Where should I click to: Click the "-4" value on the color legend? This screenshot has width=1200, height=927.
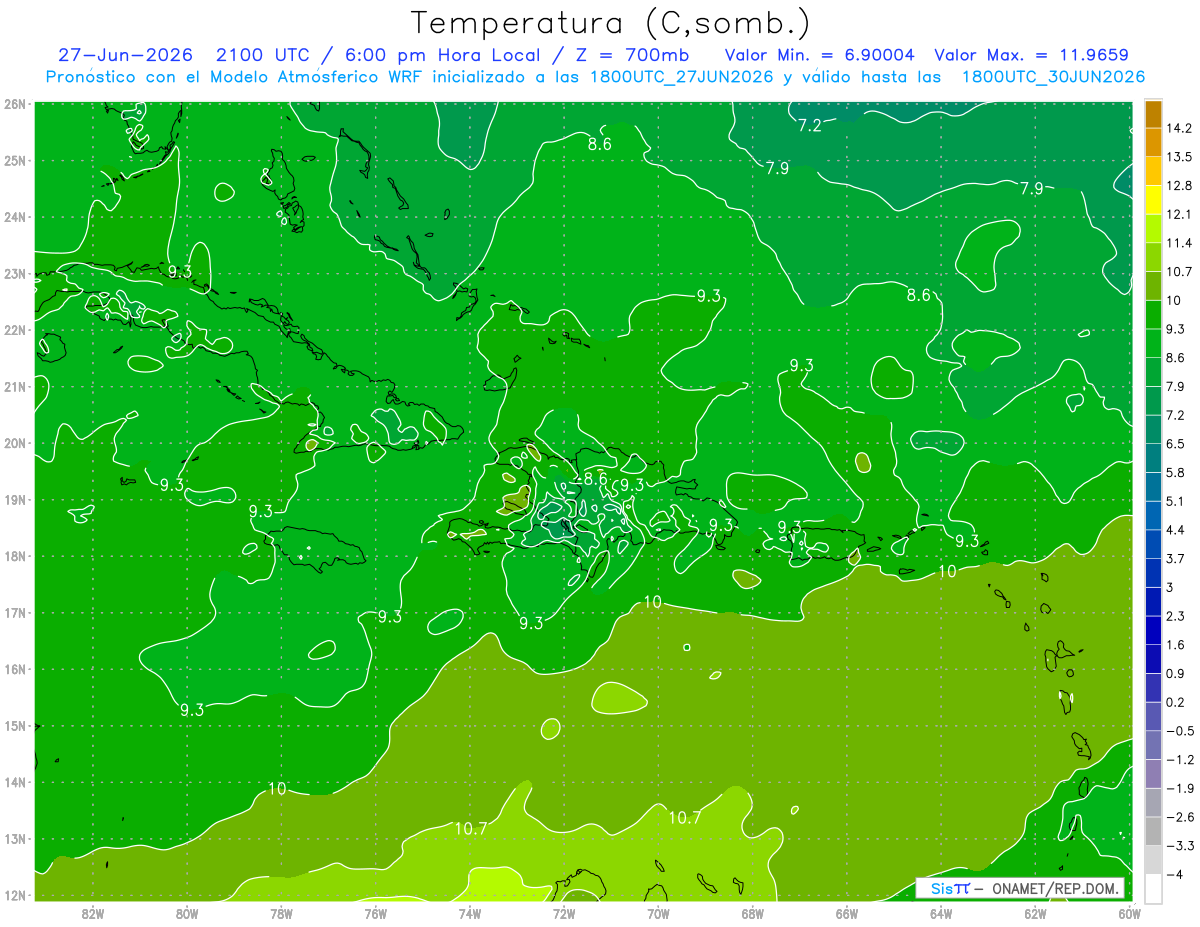pos(1176,875)
